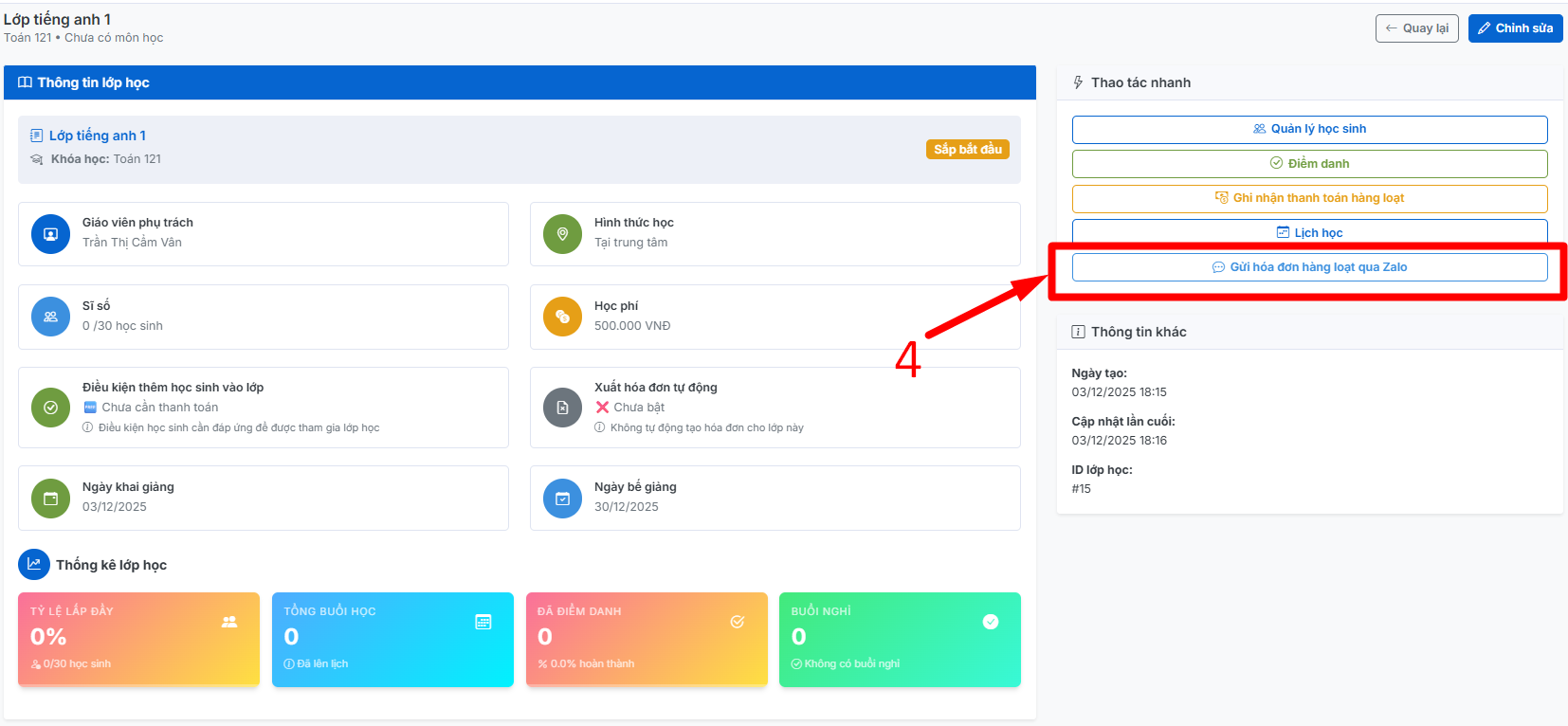Viewport: 1568px width, 726px height.
Task: Click the location pin icon for Hình thức học
Action: click(x=562, y=234)
